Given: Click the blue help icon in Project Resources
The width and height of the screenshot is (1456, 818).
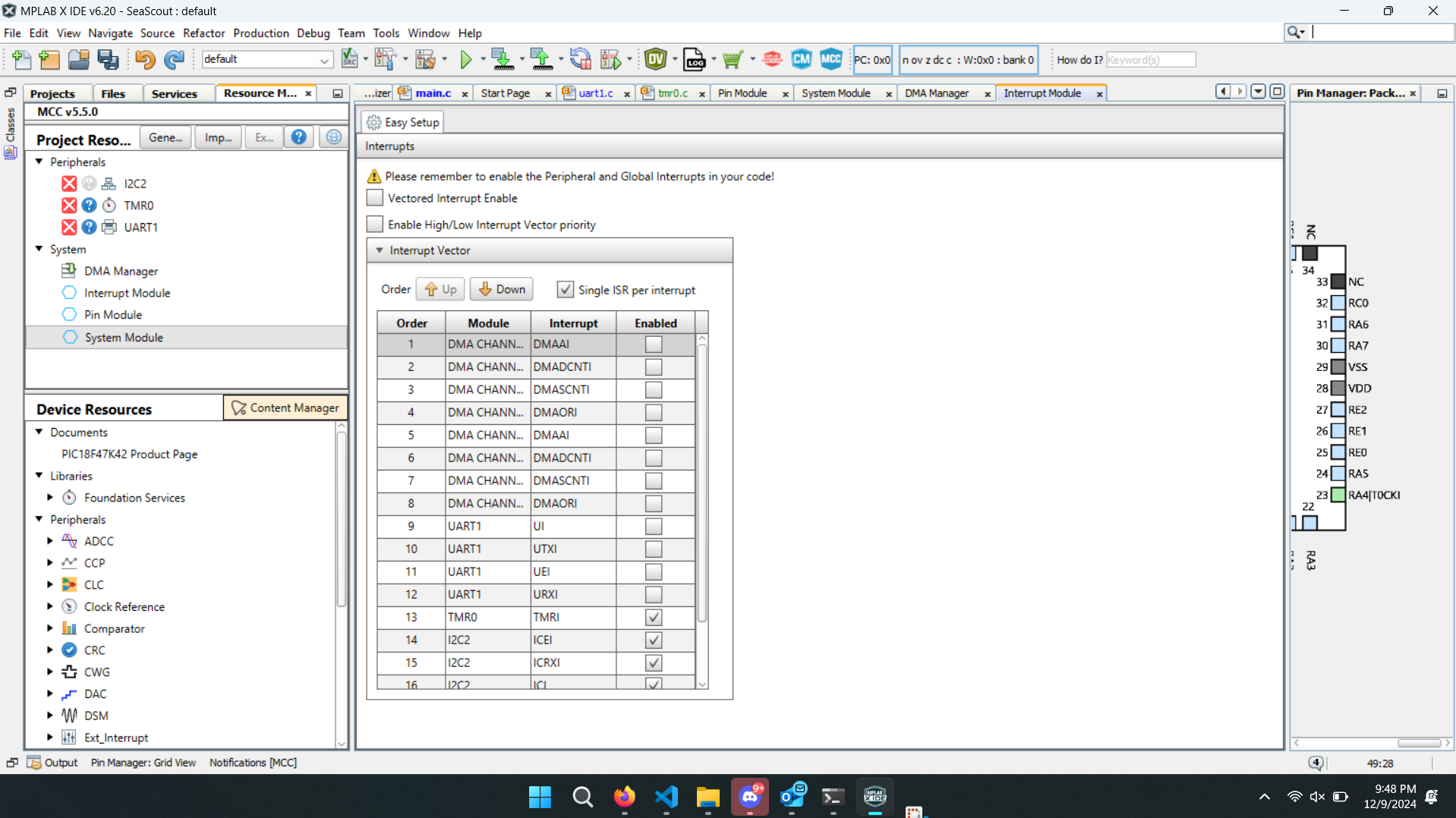Looking at the screenshot, I should tap(299, 137).
